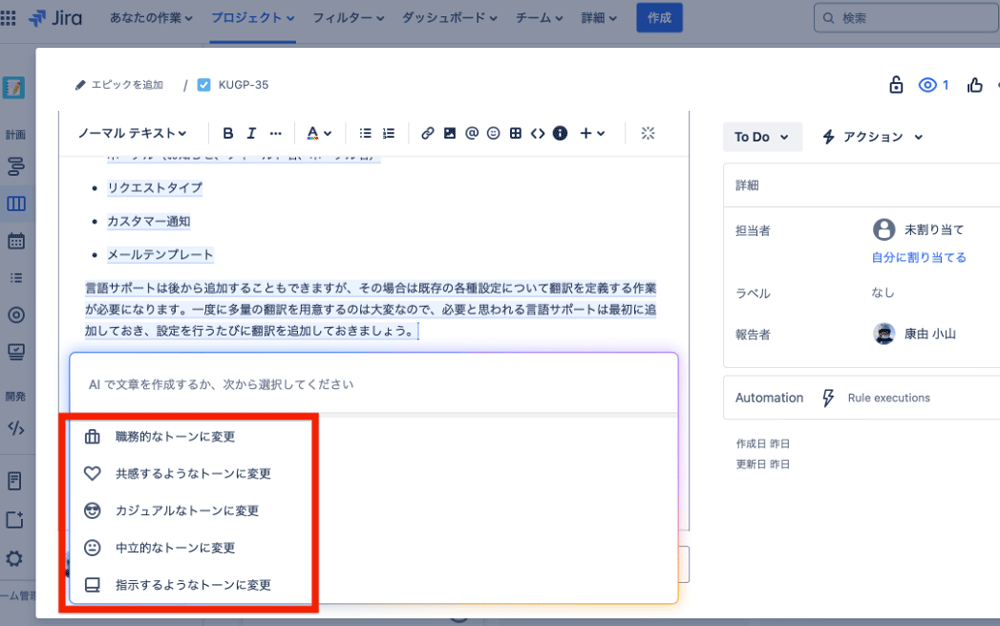Open project pages icon in sidebar

pos(15,481)
